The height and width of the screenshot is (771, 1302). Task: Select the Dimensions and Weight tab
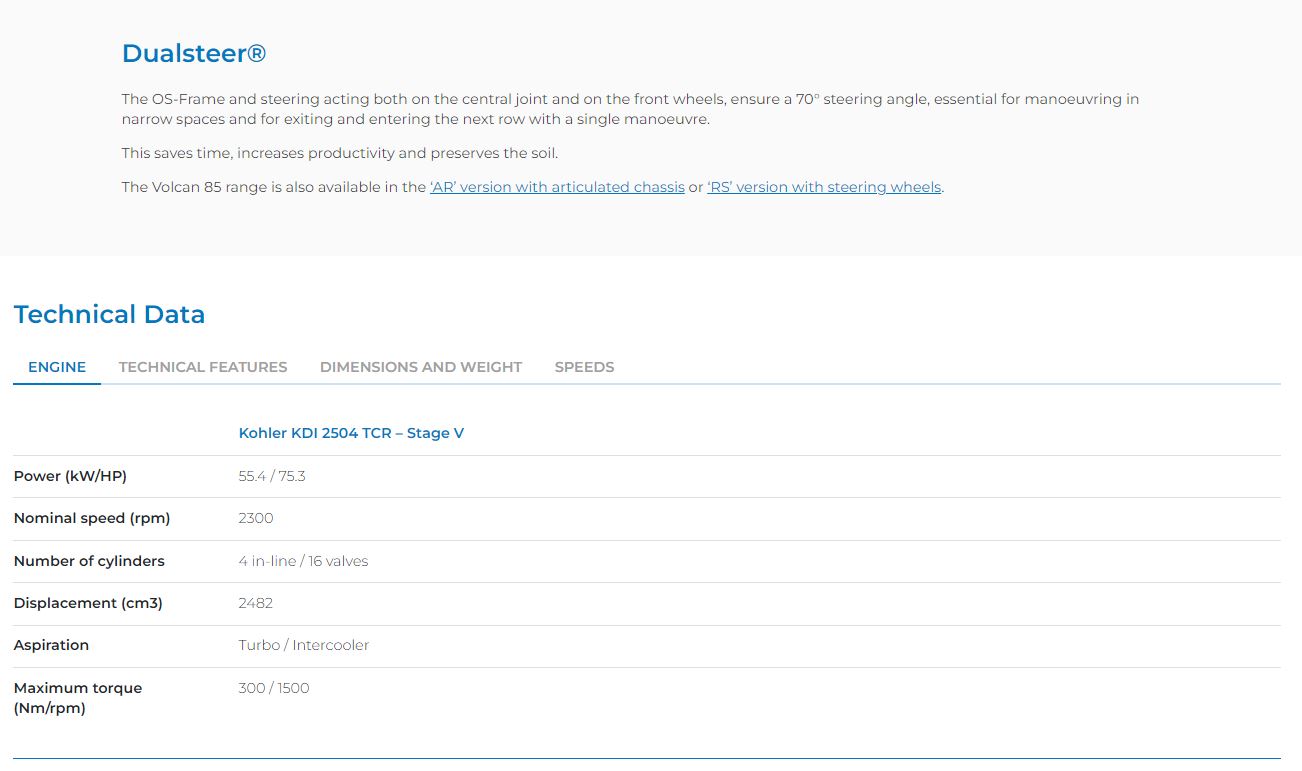[420, 367]
